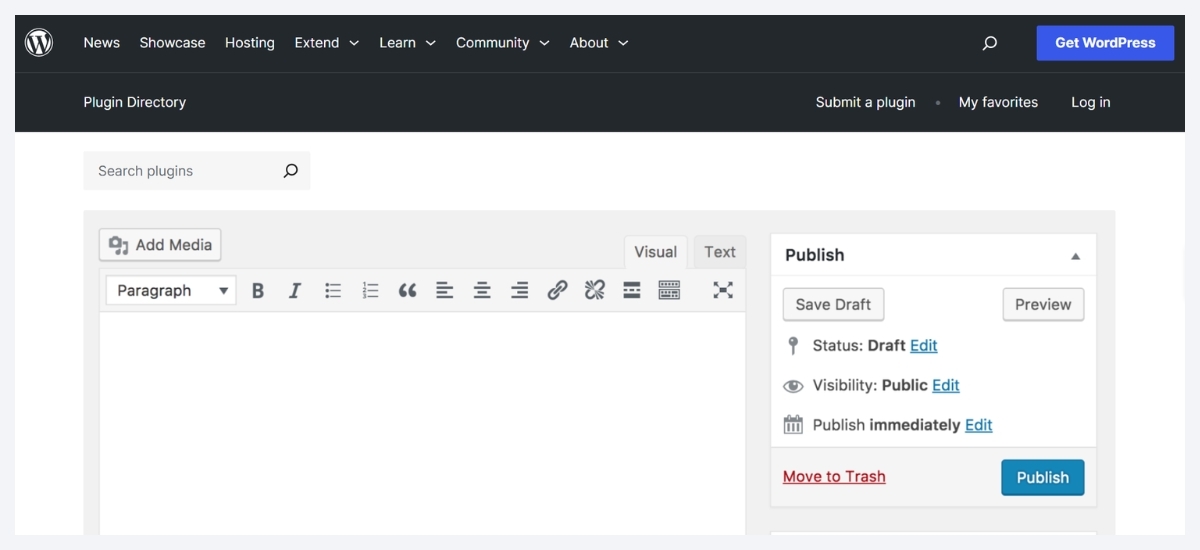Click the status pin icon

click(x=793, y=346)
